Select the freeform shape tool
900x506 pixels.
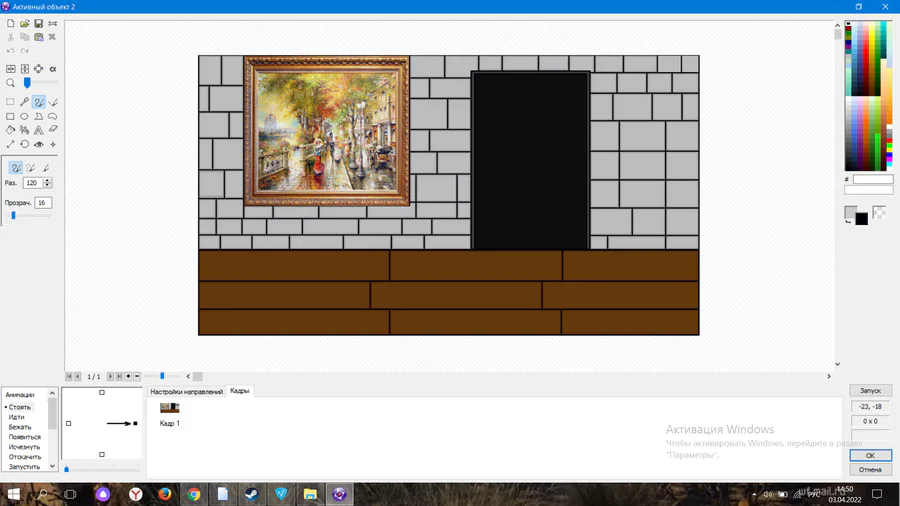pos(53,116)
